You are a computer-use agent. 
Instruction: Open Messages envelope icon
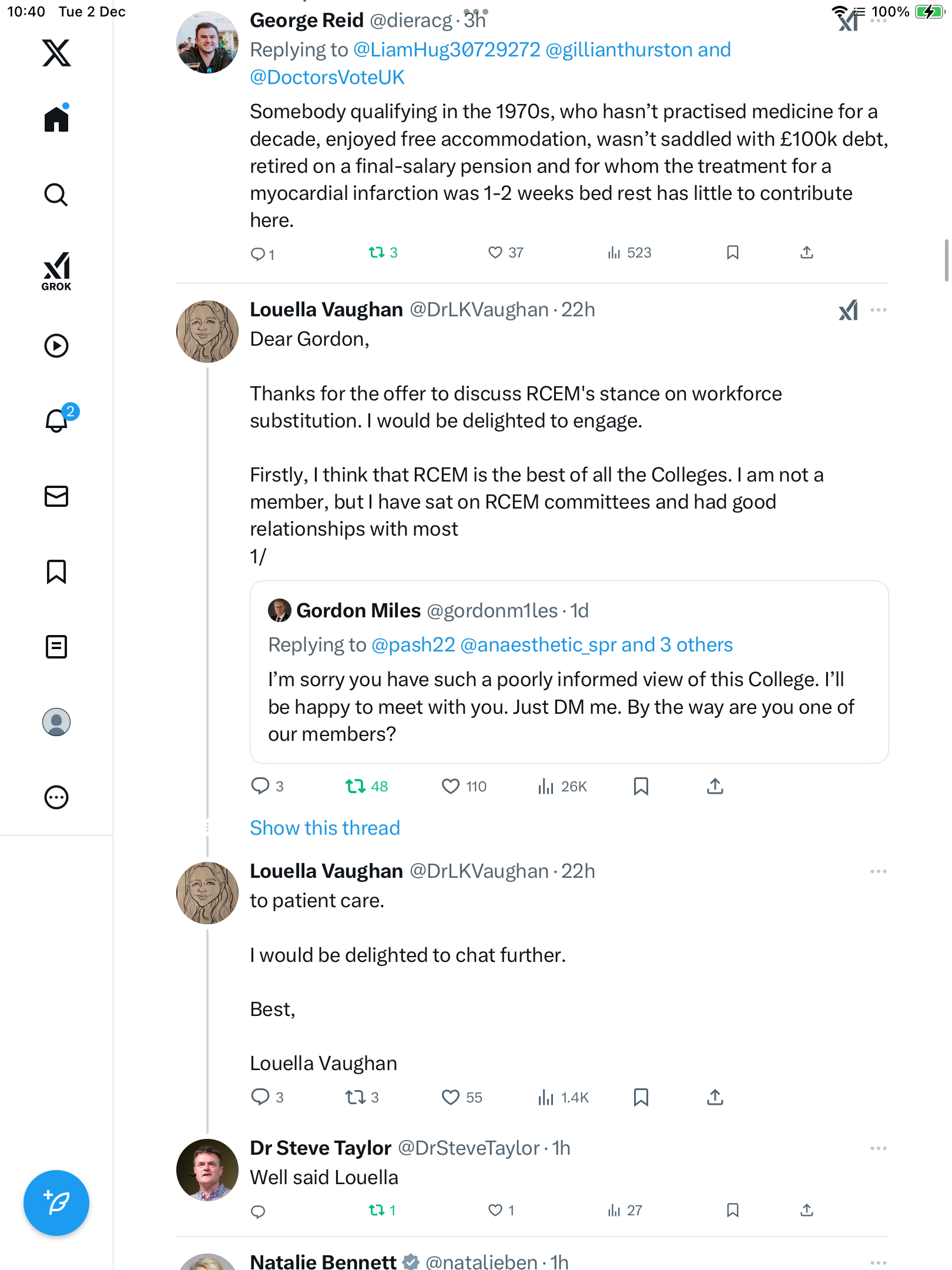click(56, 496)
